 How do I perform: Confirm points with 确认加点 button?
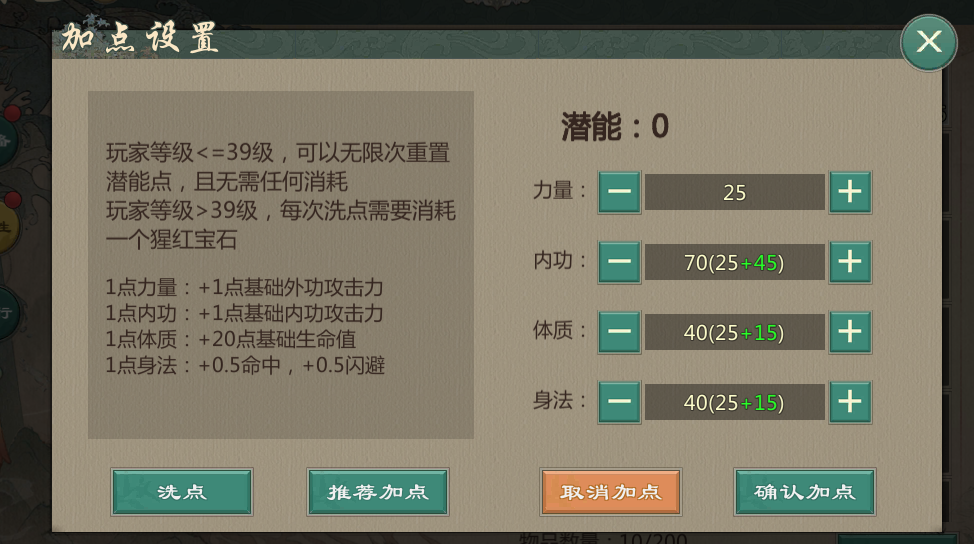coord(804,492)
